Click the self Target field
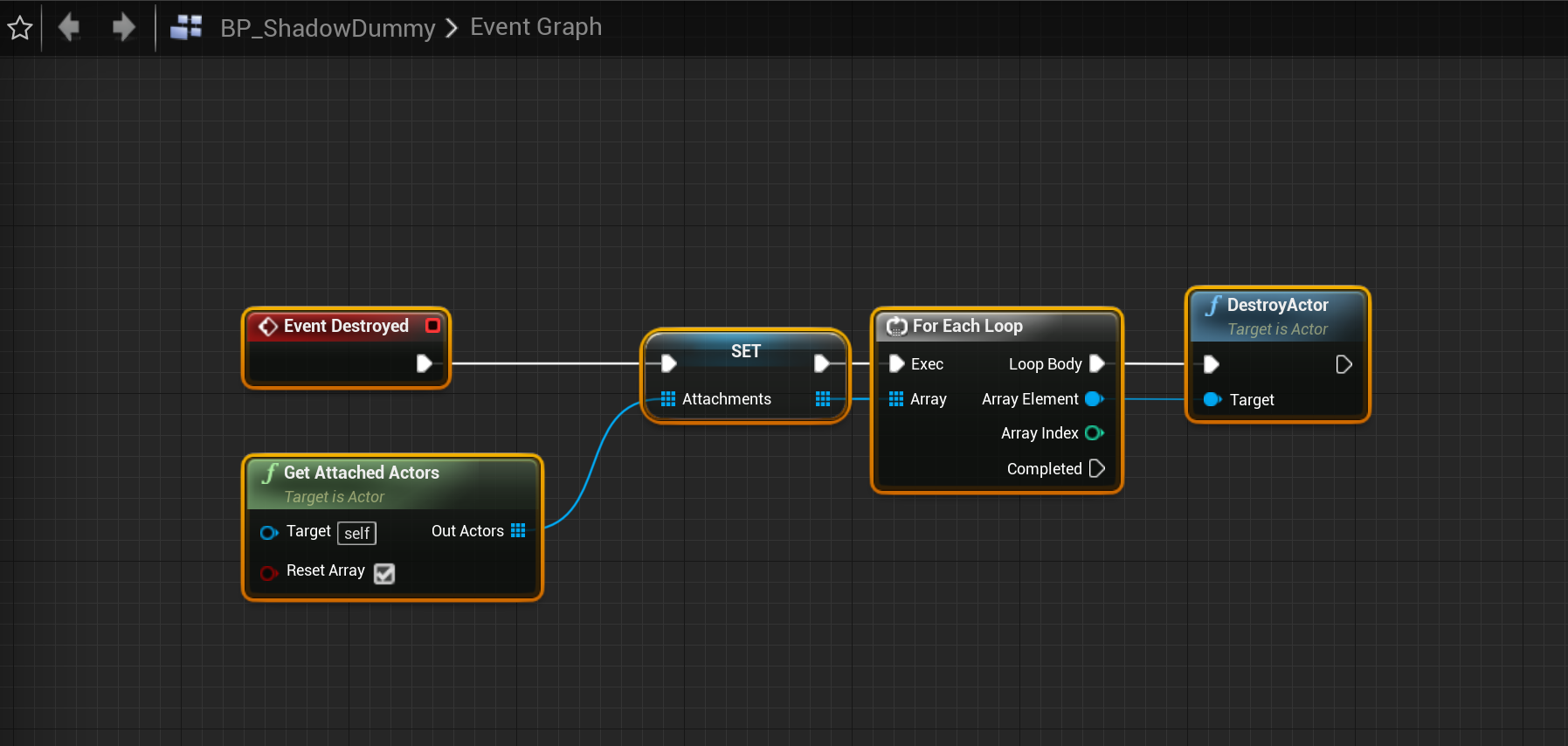This screenshot has height=746, width=1568. pos(356,533)
